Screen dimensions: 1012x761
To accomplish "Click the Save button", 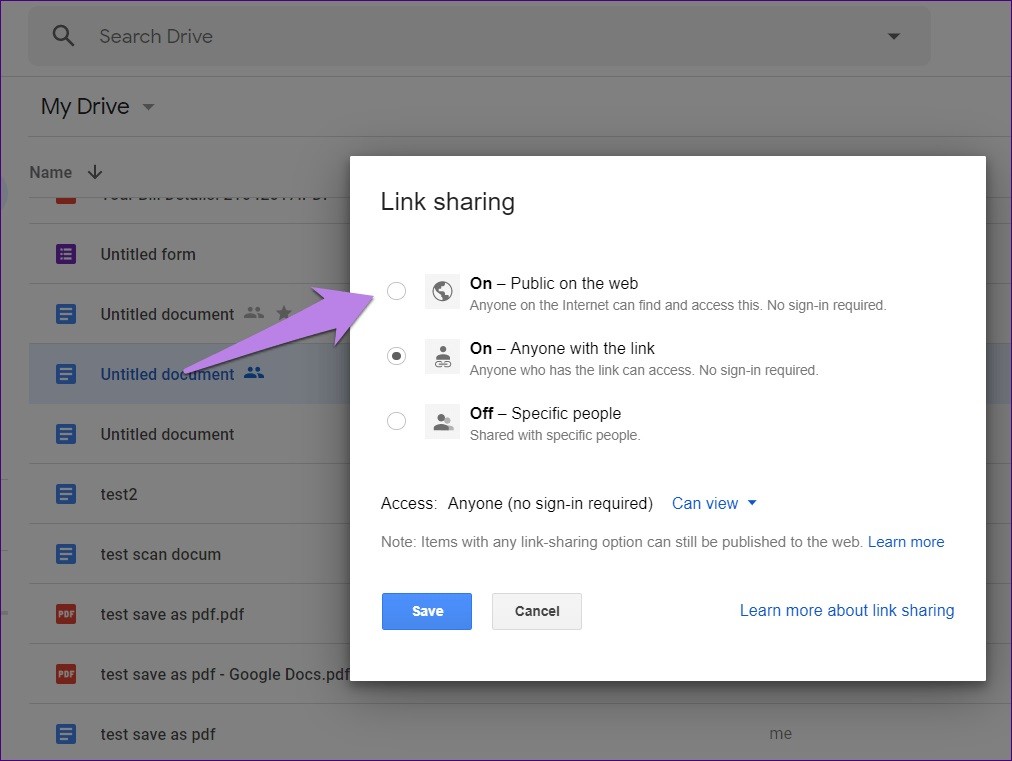I will tap(427, 611).
